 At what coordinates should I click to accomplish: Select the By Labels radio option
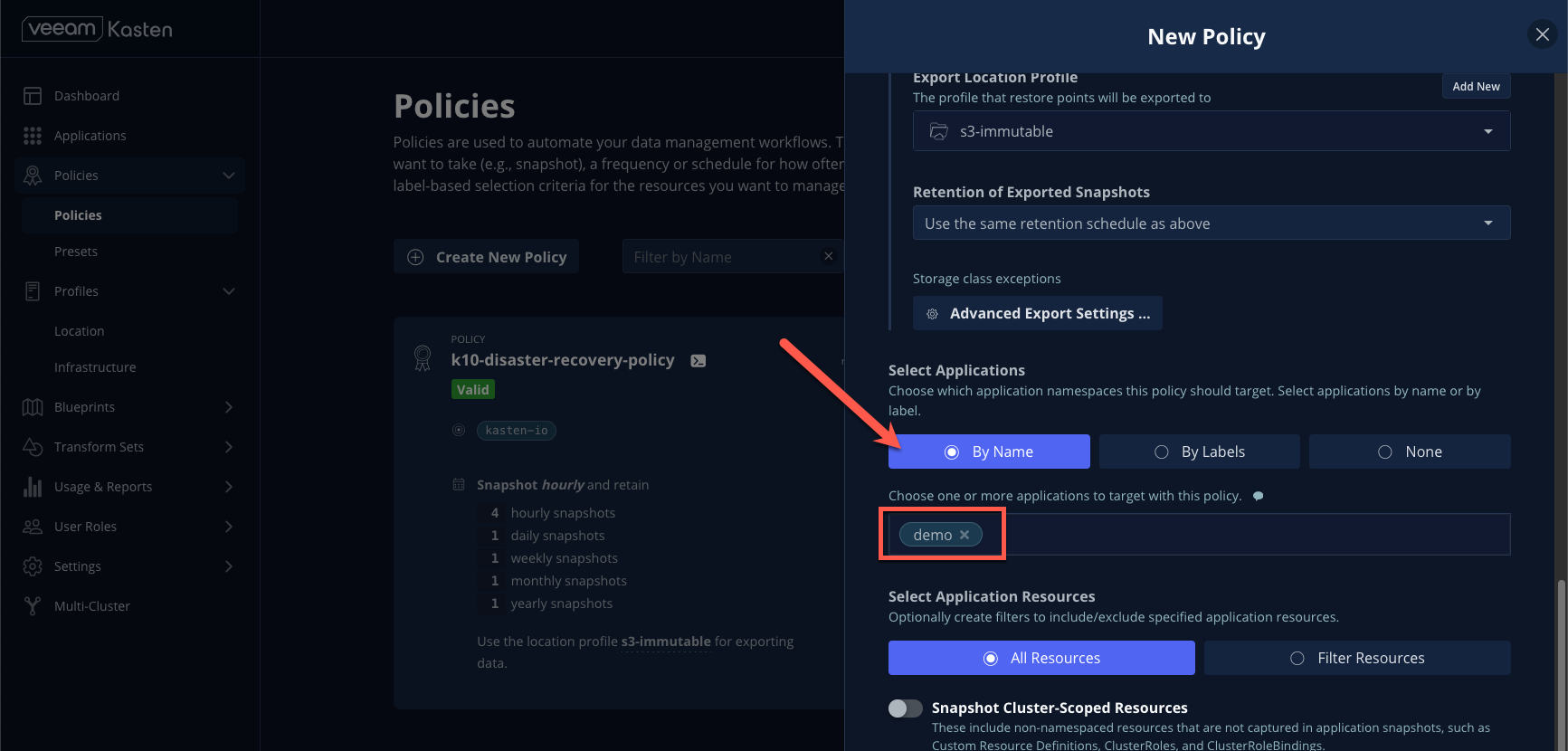coord(1200,452)
